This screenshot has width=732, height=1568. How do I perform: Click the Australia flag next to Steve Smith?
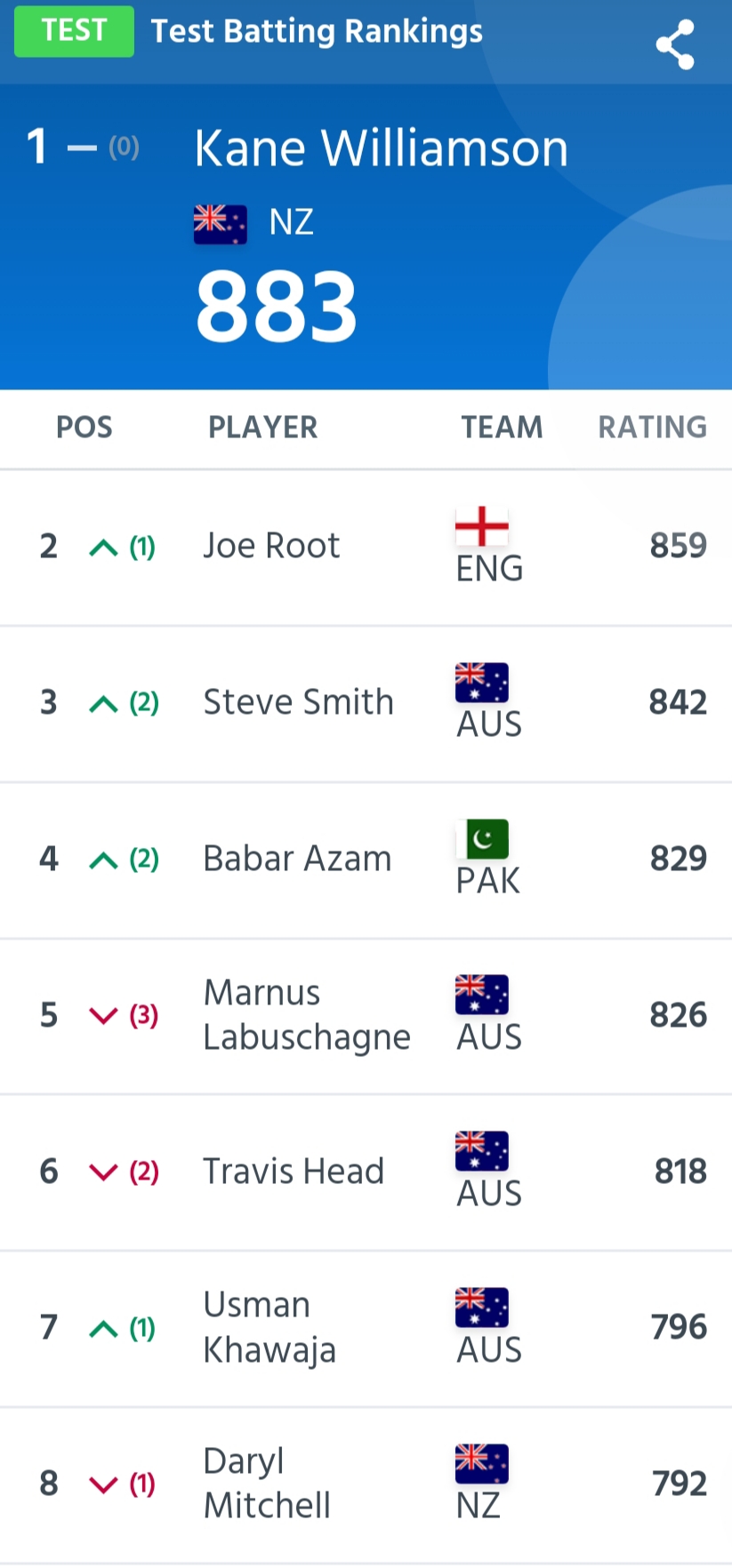pyautogui.click(x=481, y=683)
